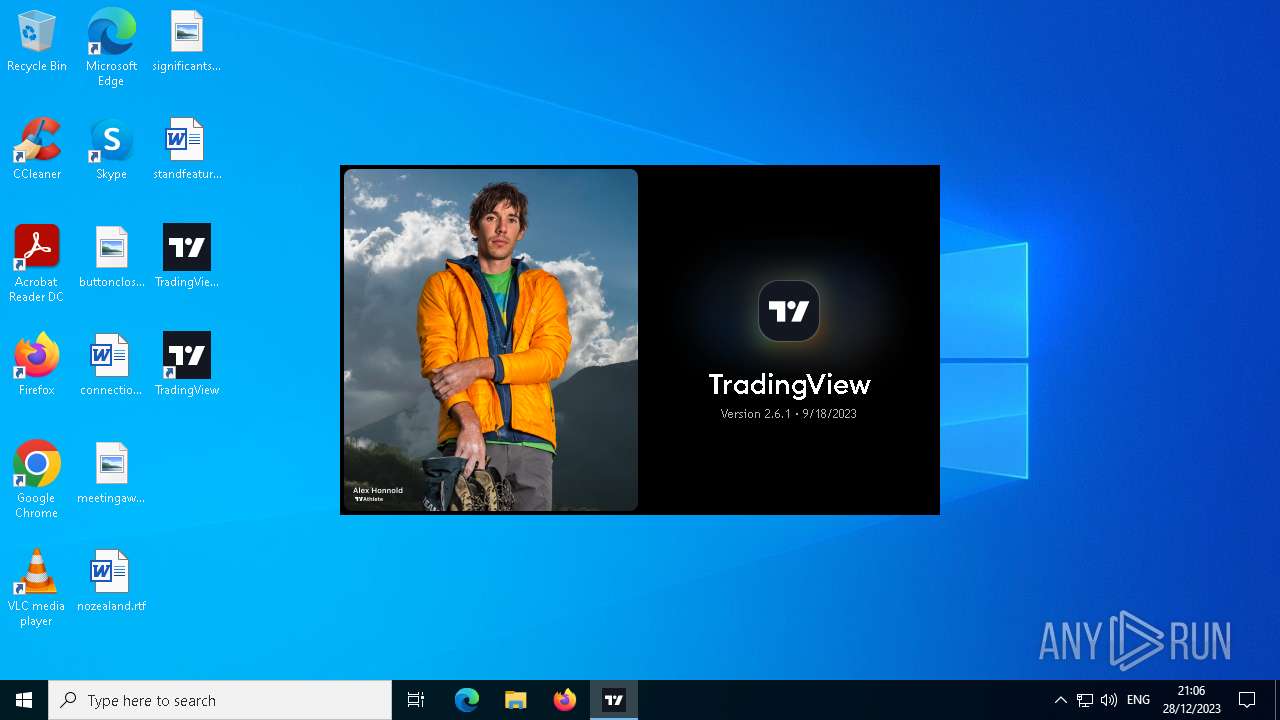Click the TradingView logo on splash screen
Screen dimensions: 1280x720
pos(789,311)
